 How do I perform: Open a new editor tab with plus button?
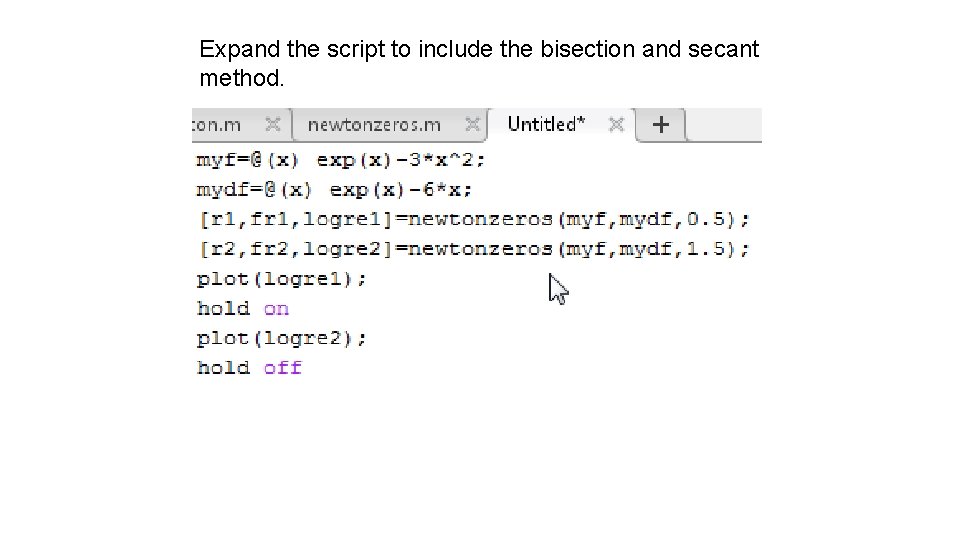point(661,125)
